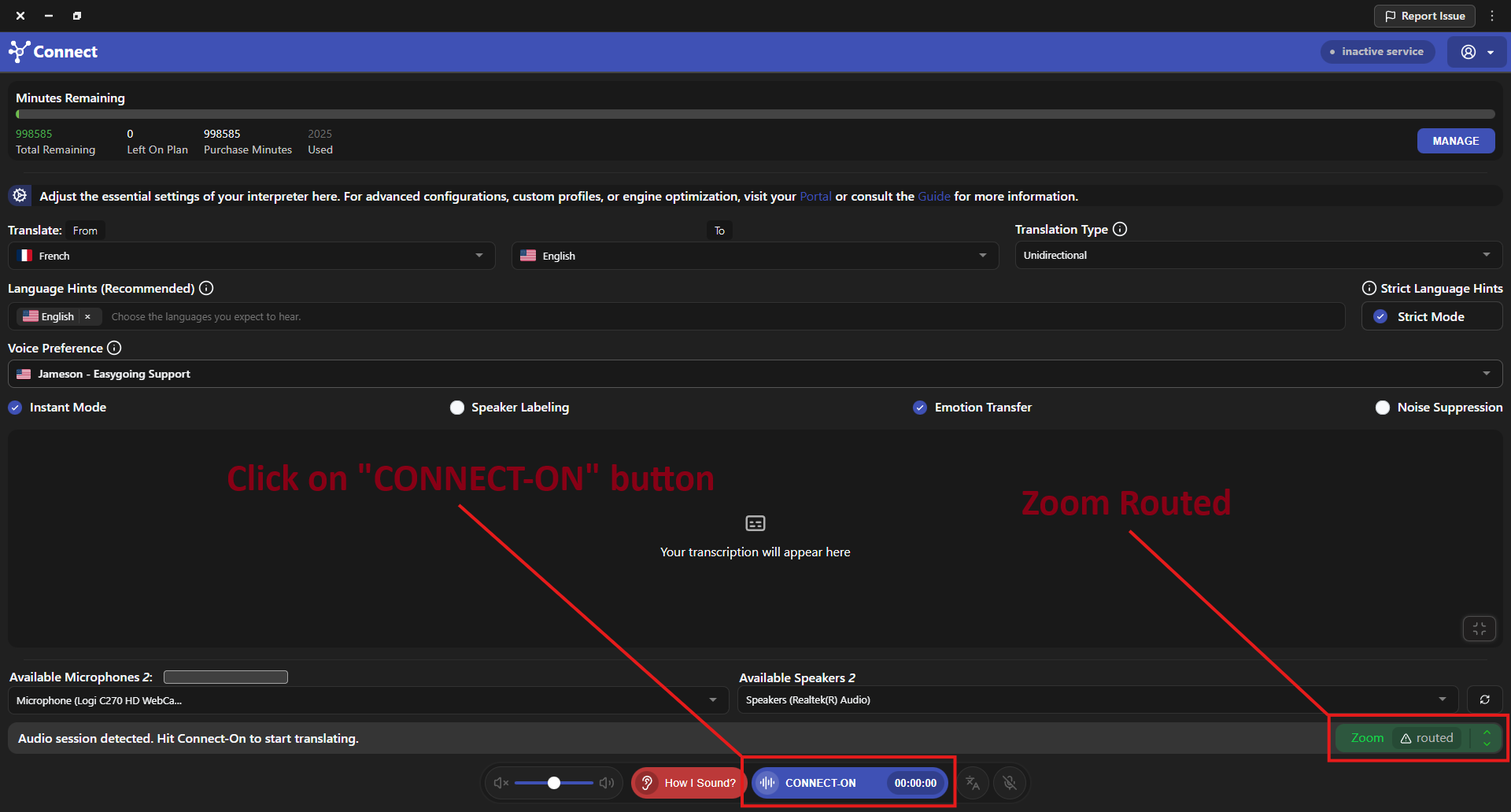1511x812 pixels.
Task: Click the 0 Left On Plan value
Action: tap(130, 134)
